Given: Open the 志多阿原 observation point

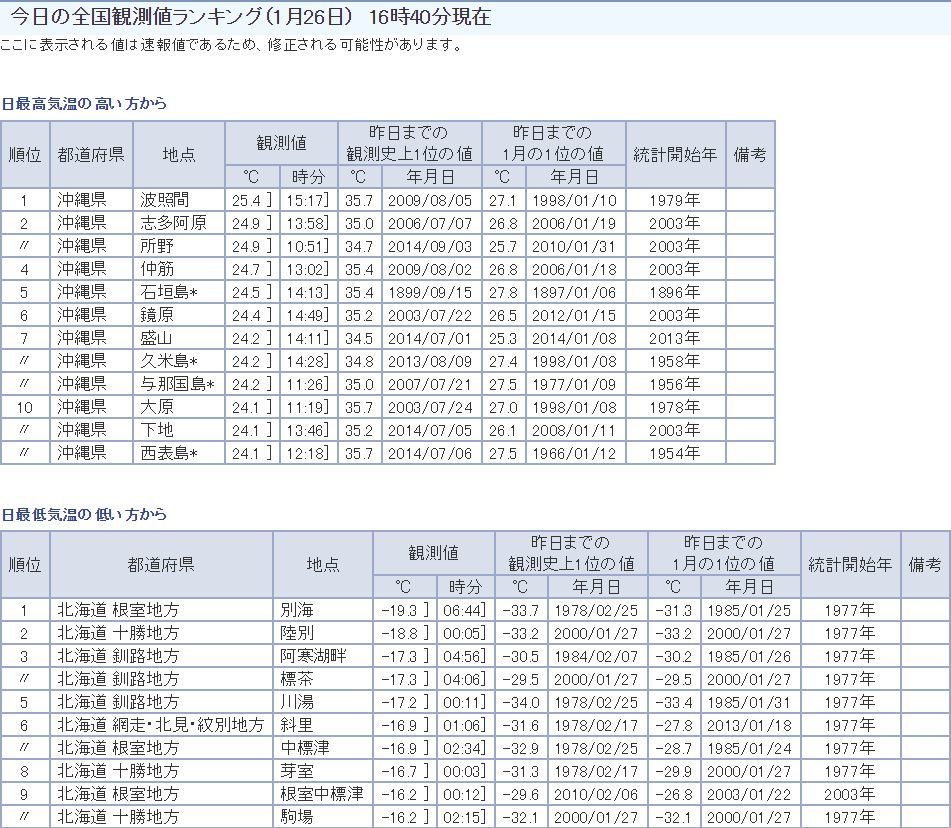Looking at the screenshot, I should pyautogui.click(x=173, y=223).
